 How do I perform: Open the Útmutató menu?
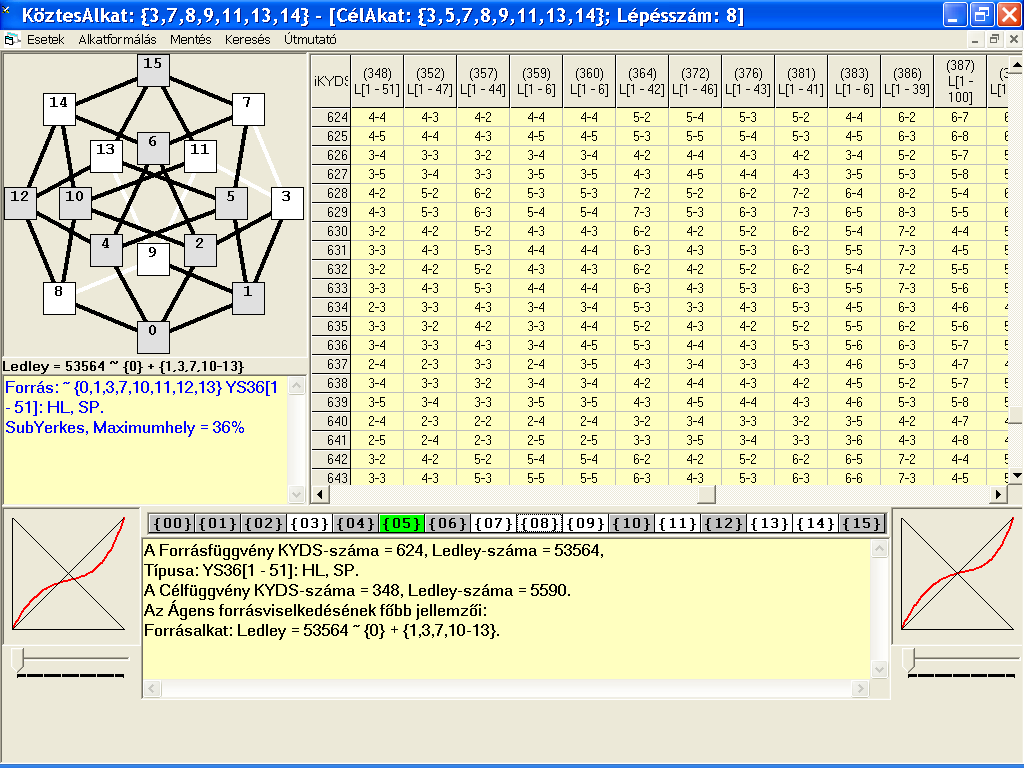310,39
